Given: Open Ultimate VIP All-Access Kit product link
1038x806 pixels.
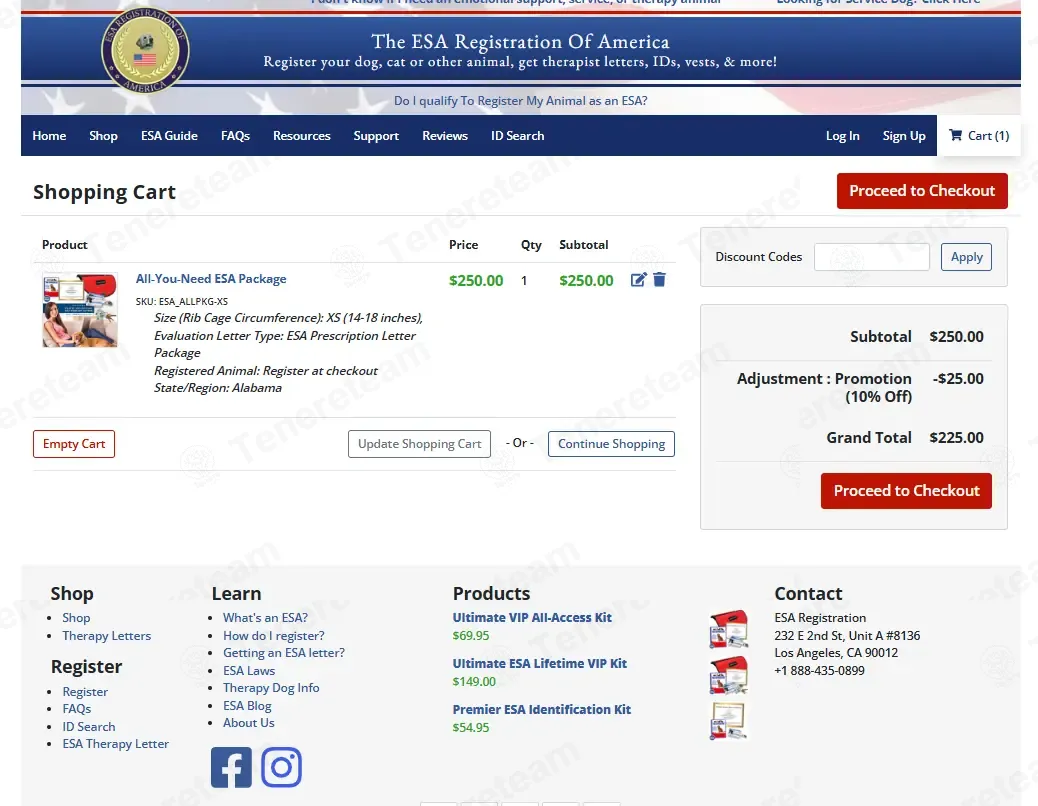Looking at the screenshot, I should click(x=532, y=617).
